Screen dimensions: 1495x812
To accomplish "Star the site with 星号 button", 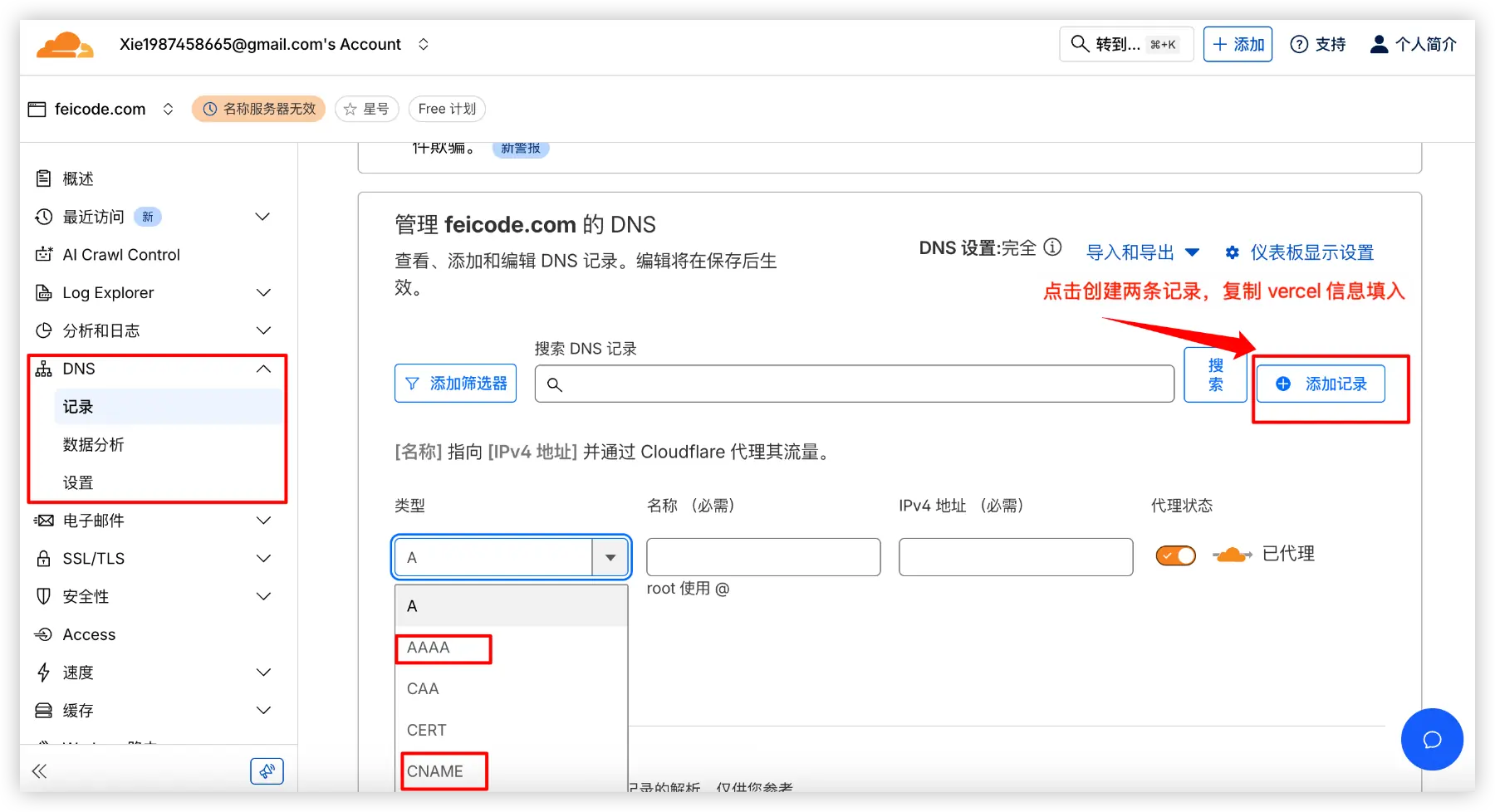I will coord(367,109).
